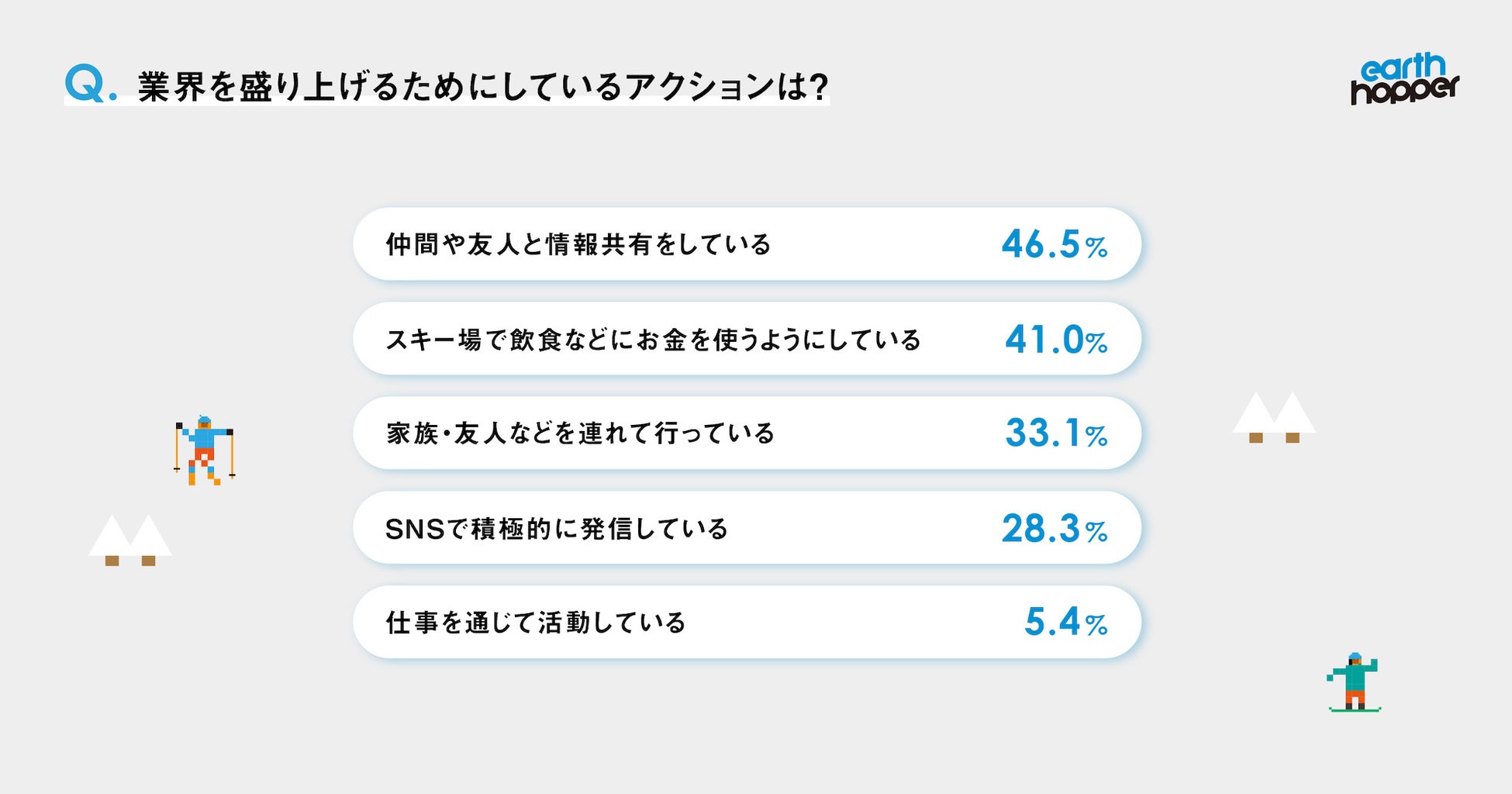Select the SNSで積極的に発信している answer bar
Screen dimensions: 1512x794
coord(746,528)
